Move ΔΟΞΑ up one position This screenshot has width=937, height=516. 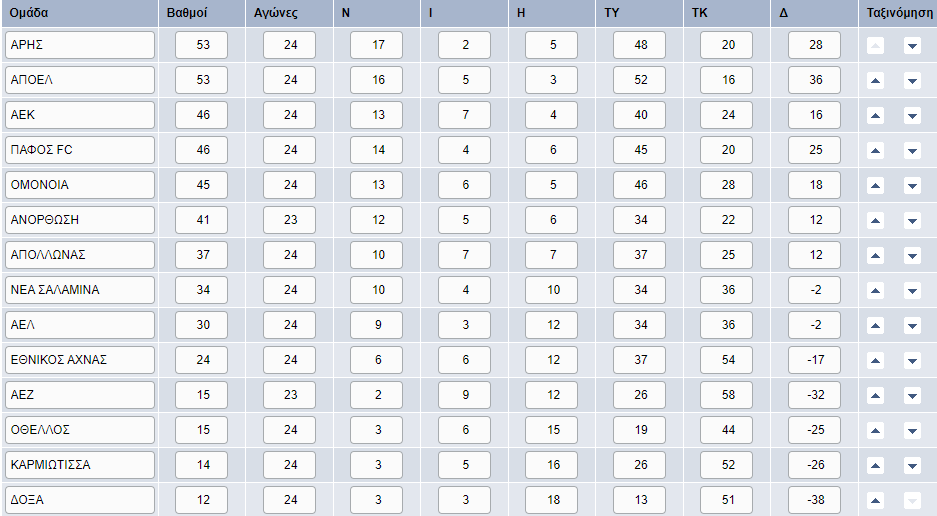(875, 500)
